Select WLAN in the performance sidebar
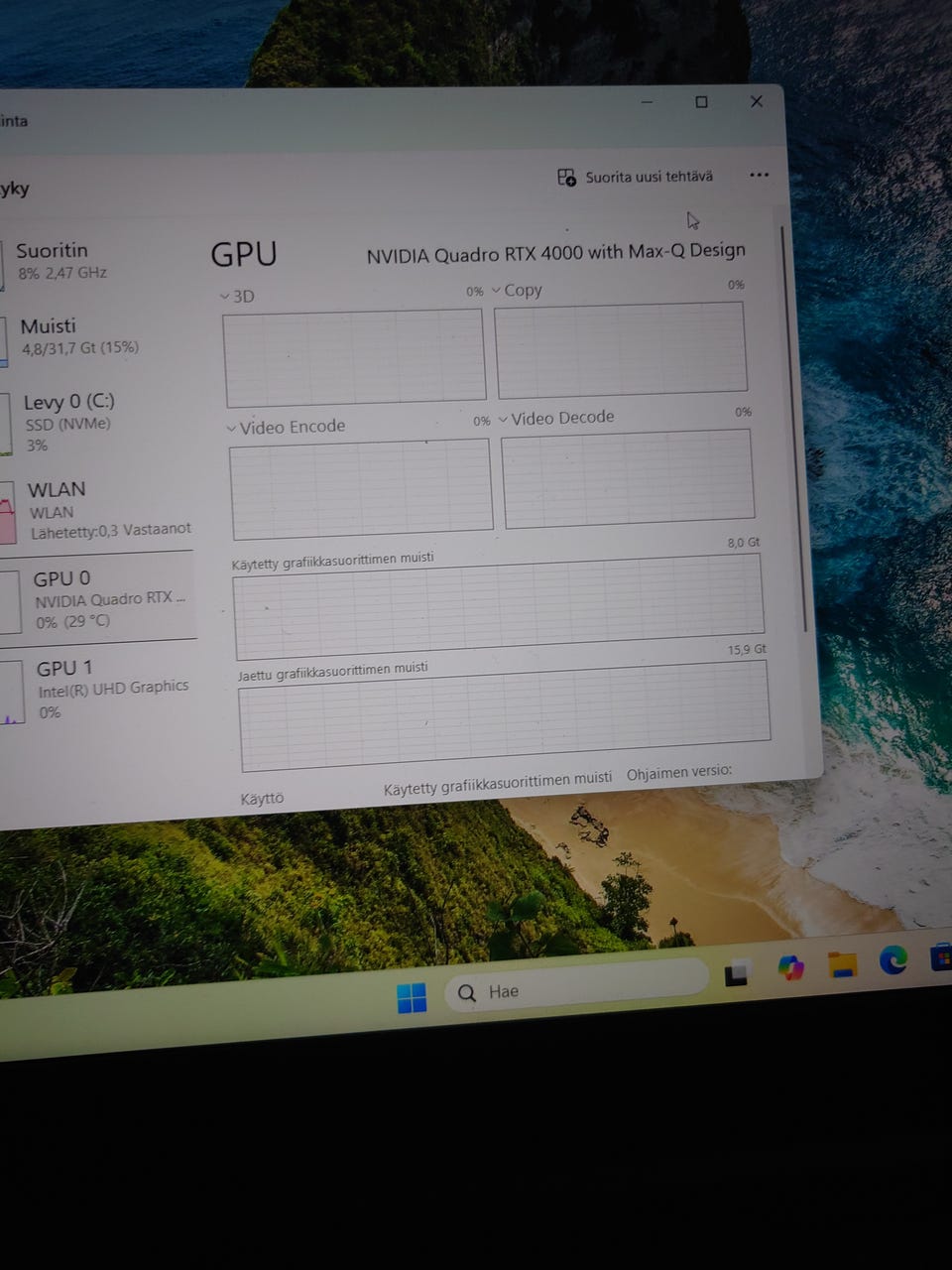Image resolution: width=952 pixels, height=1270 pixels. click(x=99, y=510)
